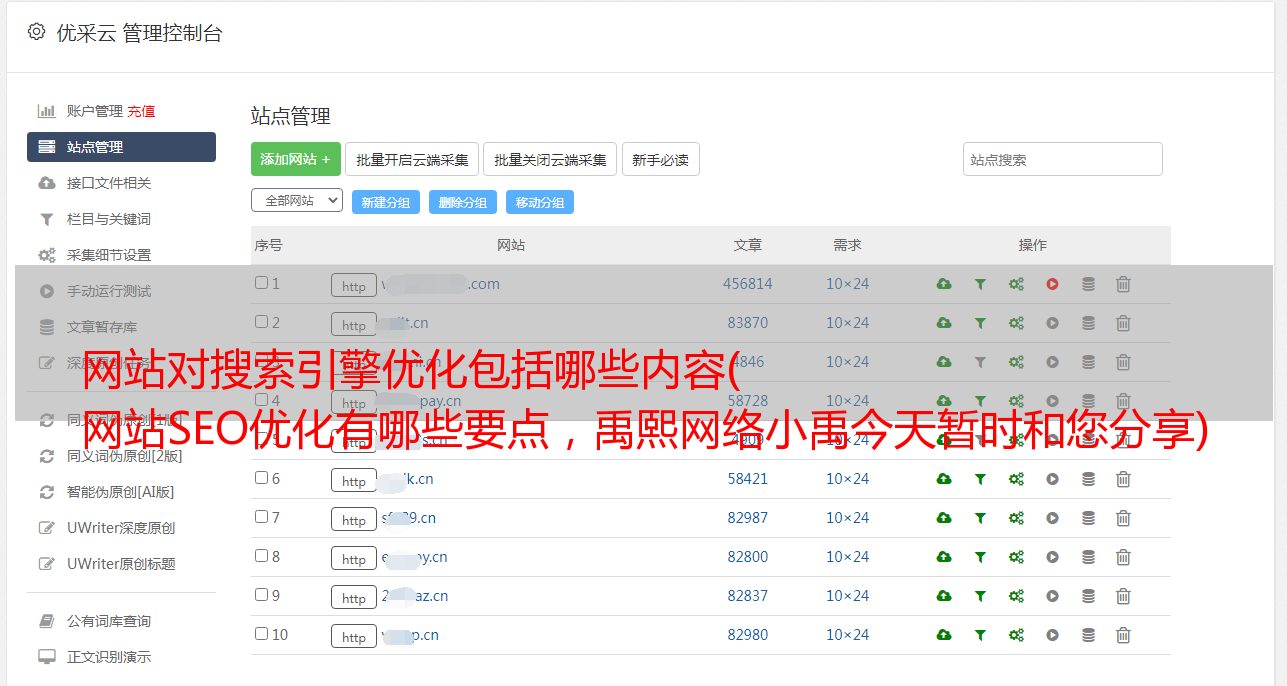The height and width of the screenshot is (686, 1287).
Task: Click the cloud icon in the 82980 row
Action: point(944,635)
